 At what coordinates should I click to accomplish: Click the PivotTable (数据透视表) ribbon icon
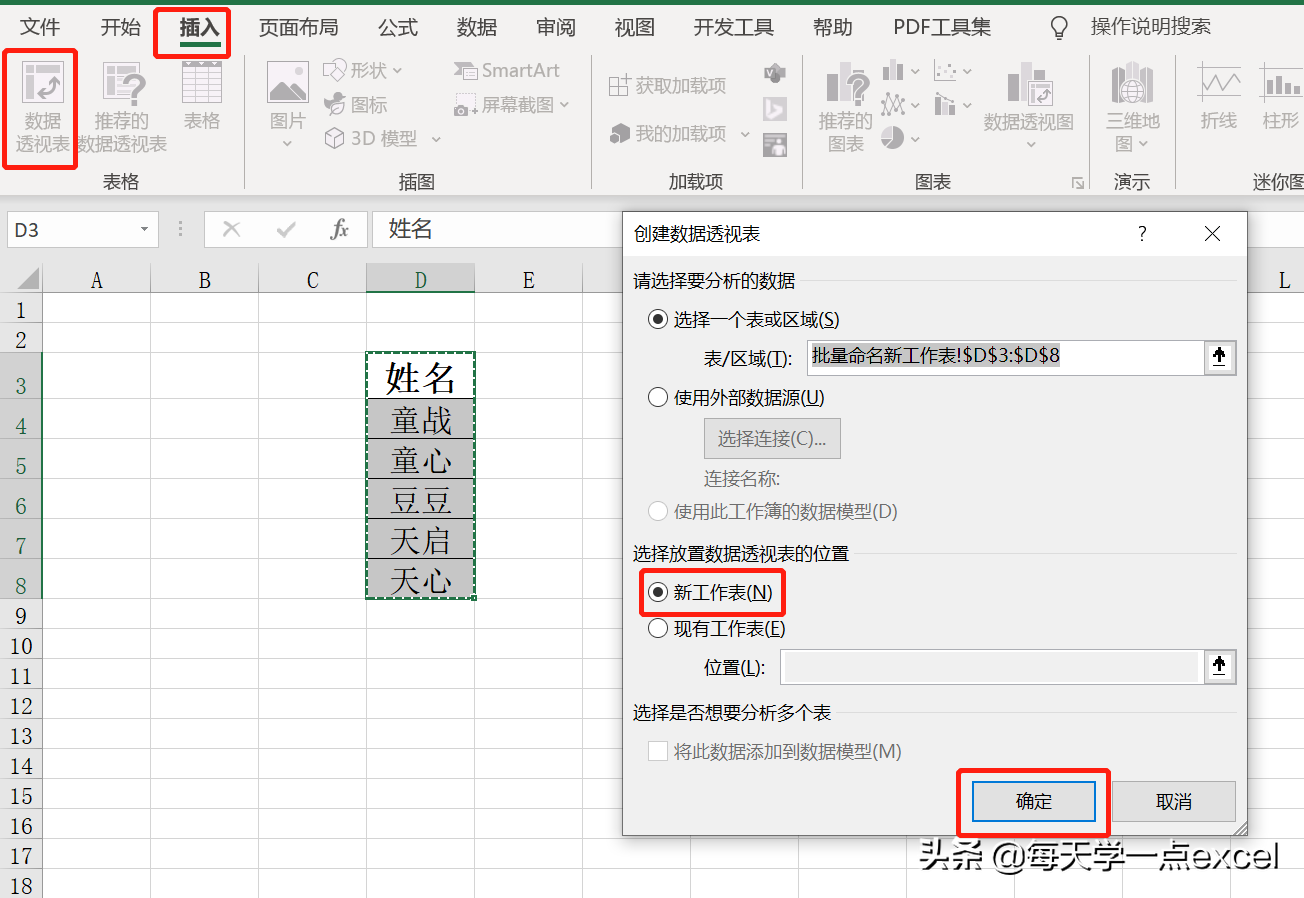42,108
